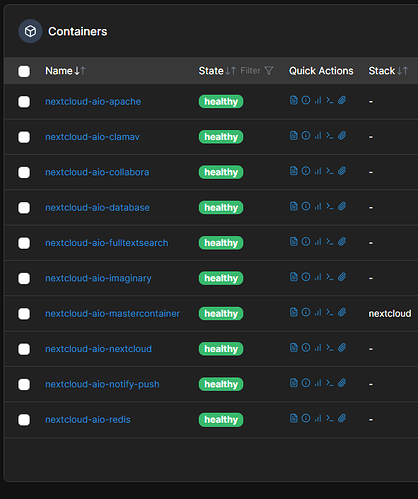Sort containers by Stack column
Image resolution: width=418 pixels, height=499 pixels.
388,71
